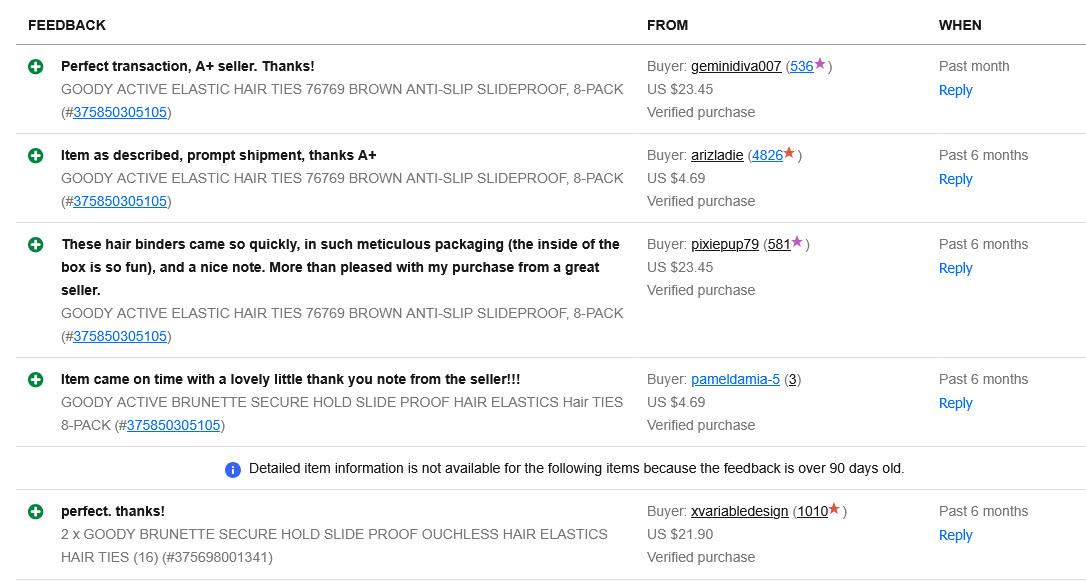Viewport: 1086px width, 582px height.
Task: Click feedback score 4826 for arizladie
Action: coord(767,156)
